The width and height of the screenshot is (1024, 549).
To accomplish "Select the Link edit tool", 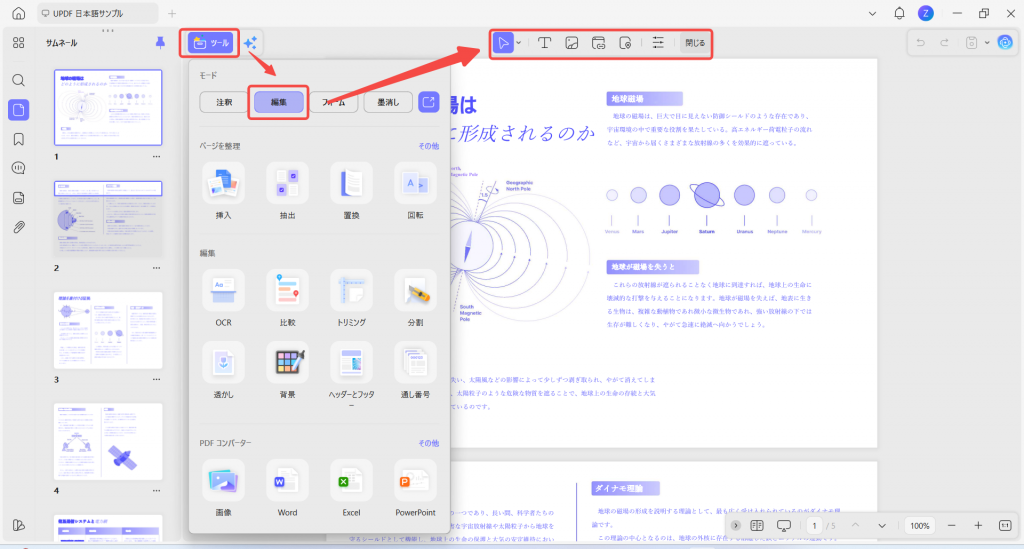I will point(598,43).
